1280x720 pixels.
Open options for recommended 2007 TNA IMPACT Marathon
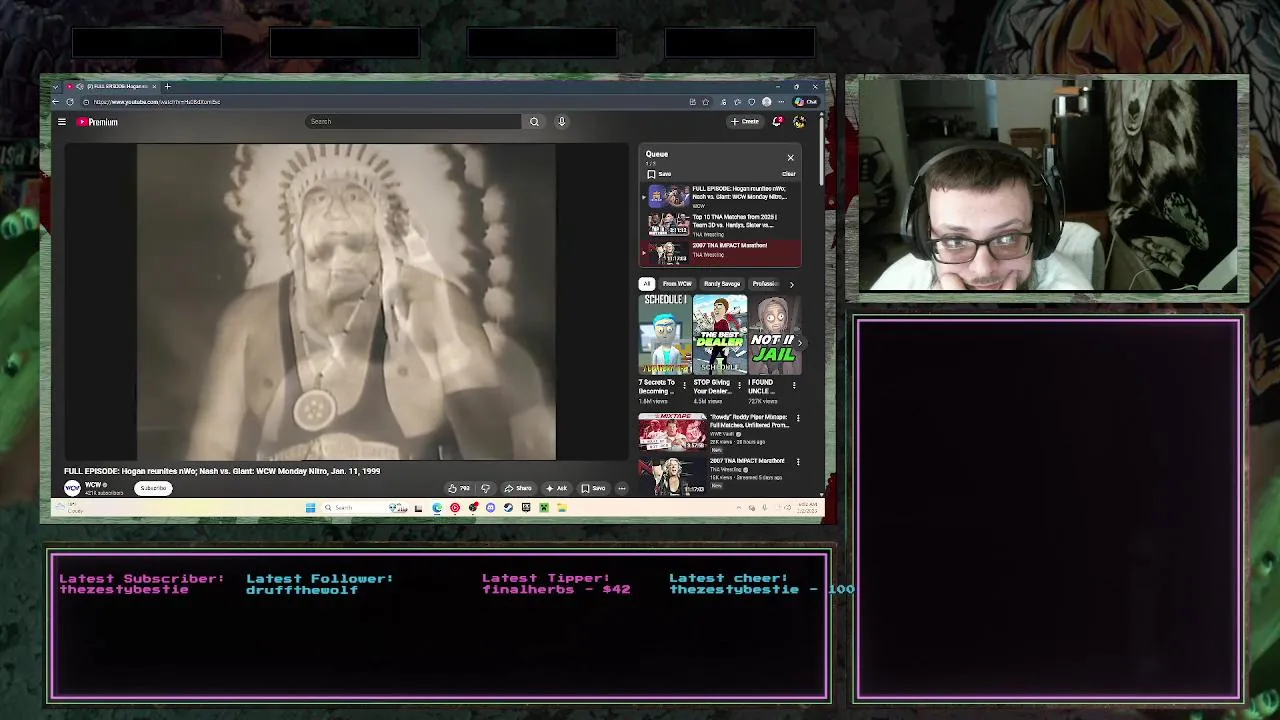(798, 461)
